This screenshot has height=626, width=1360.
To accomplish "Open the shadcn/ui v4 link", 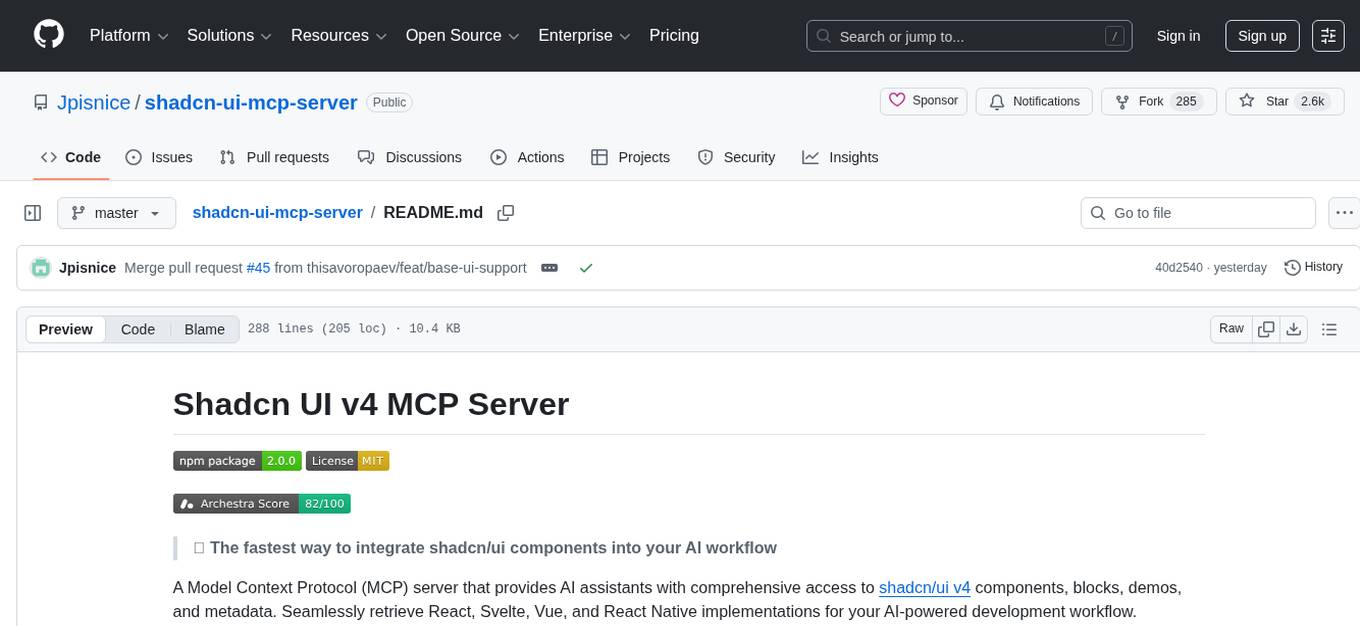I will 923,587.
